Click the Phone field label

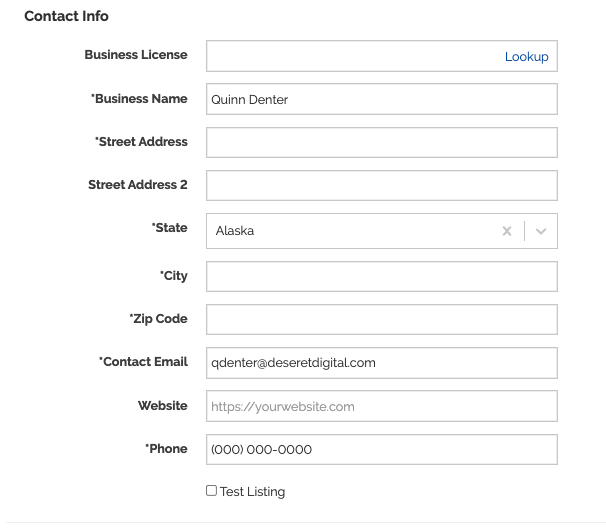coord(166,449)
